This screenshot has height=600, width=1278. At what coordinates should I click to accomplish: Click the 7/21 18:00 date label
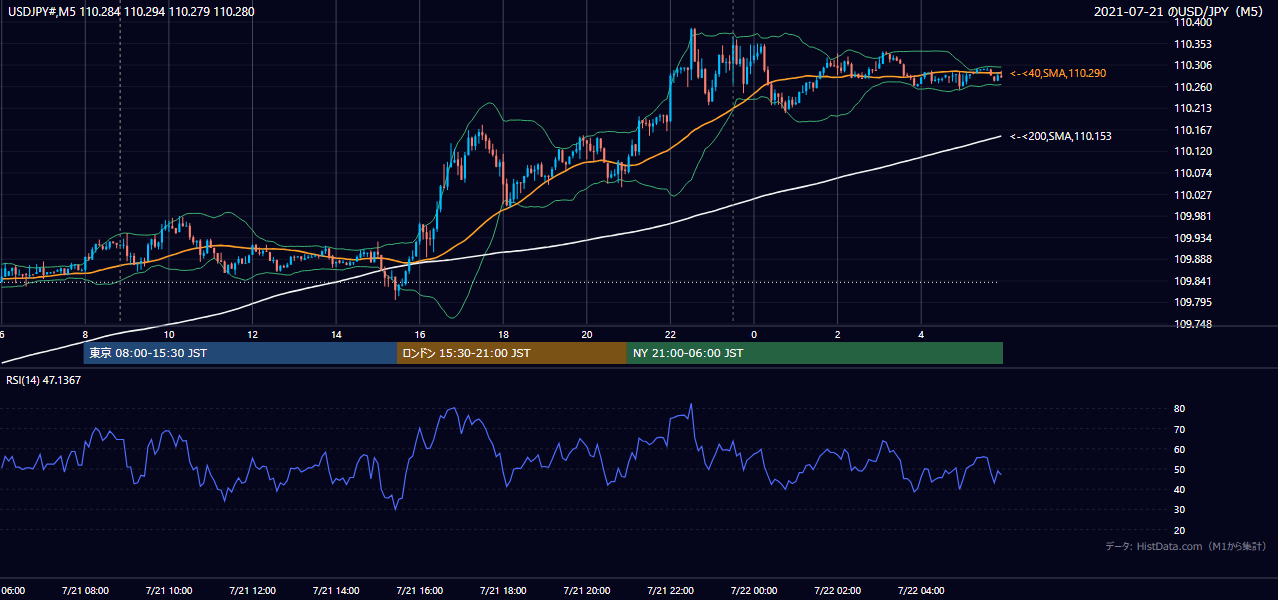point(503,591)
